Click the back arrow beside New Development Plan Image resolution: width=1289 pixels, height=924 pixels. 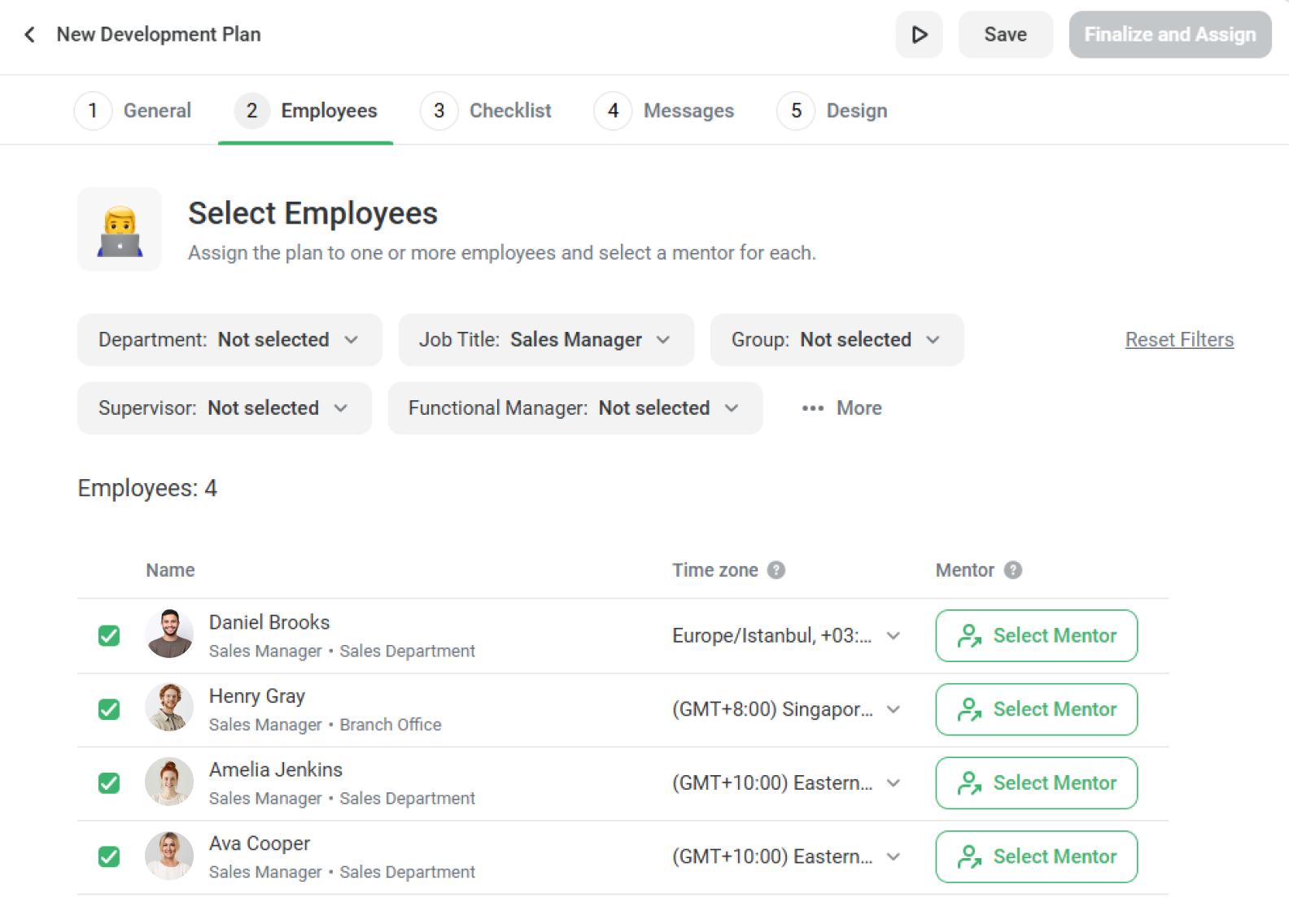pyautogui.click(x=30, y=34)
